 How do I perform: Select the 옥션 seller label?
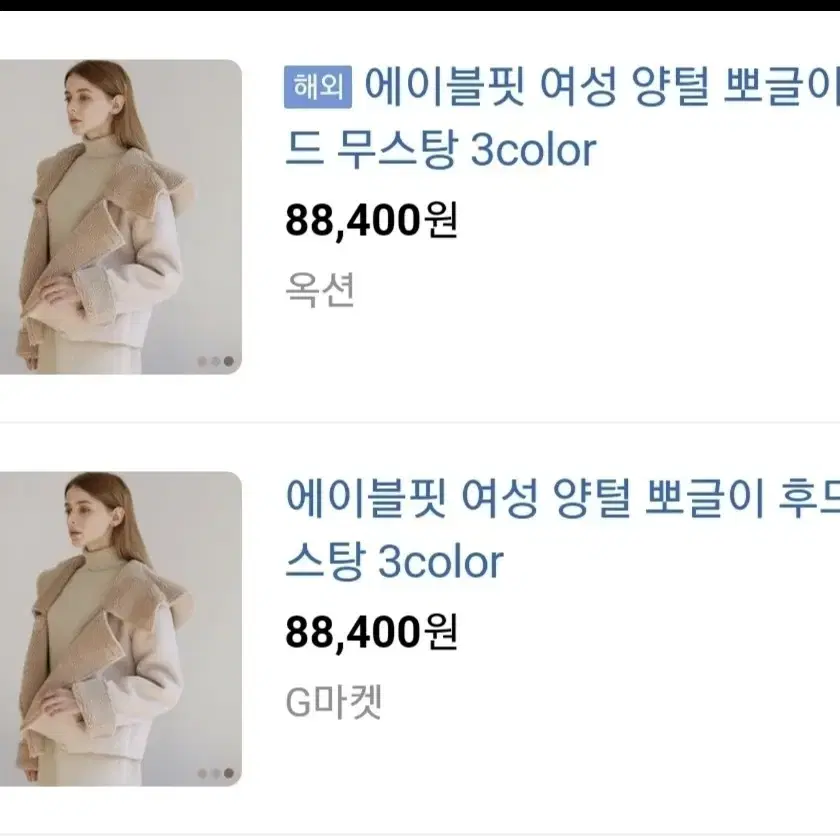319,290
